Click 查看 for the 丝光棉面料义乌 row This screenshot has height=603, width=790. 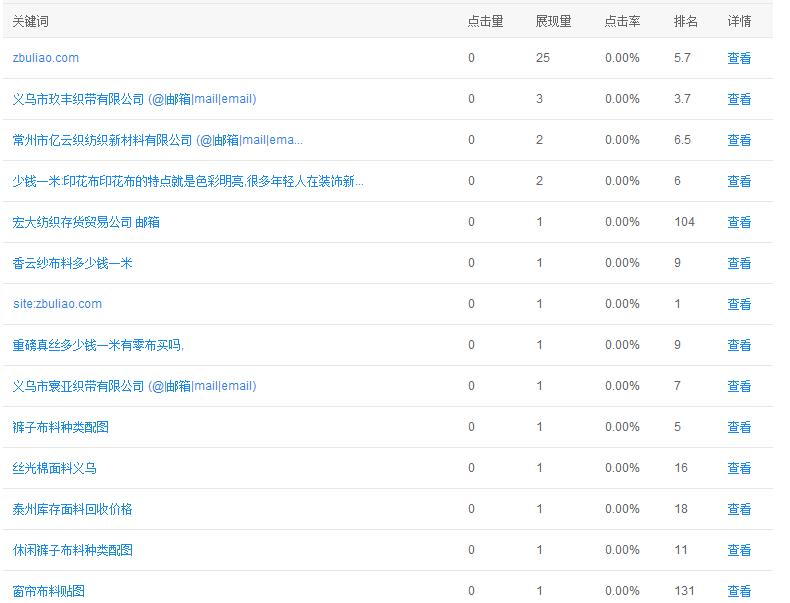pyautogui.click(x=739, y=468)
